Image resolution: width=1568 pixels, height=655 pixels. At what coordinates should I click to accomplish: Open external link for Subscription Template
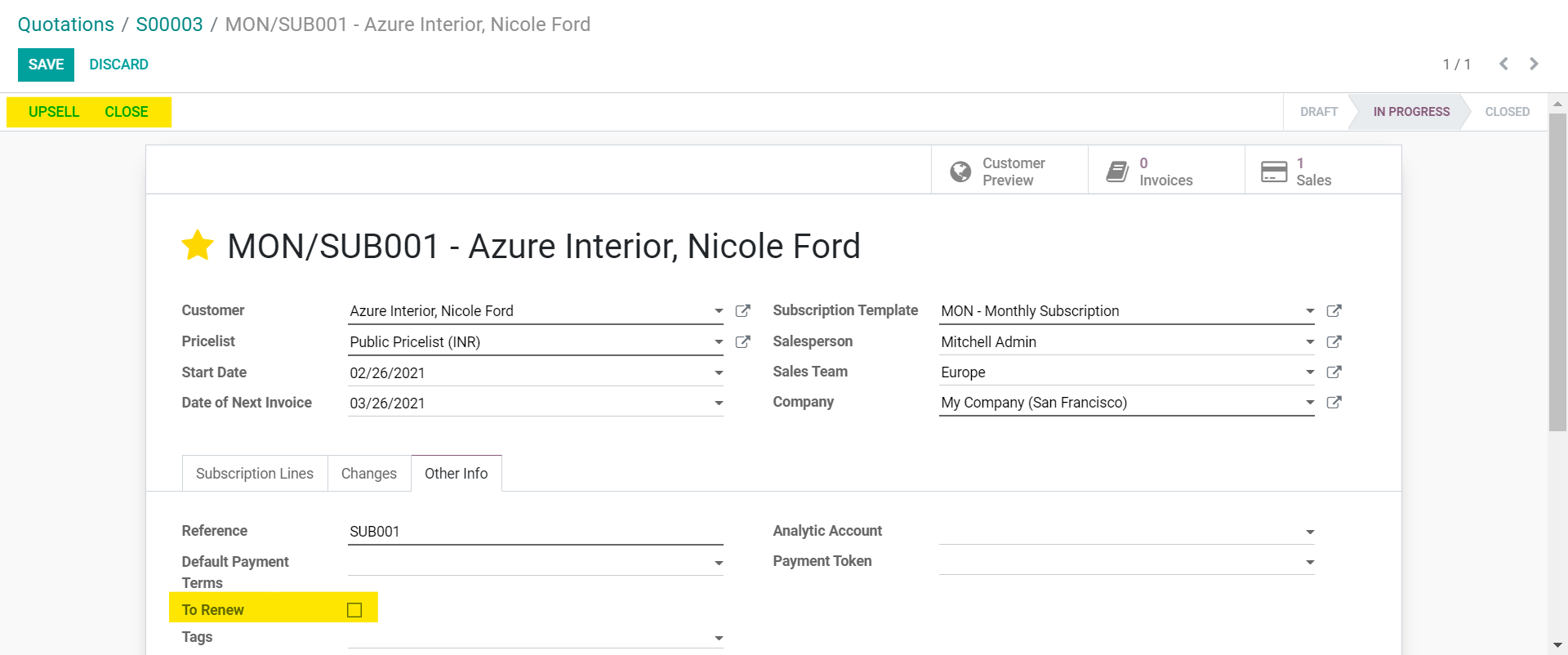coord(1334,311)
